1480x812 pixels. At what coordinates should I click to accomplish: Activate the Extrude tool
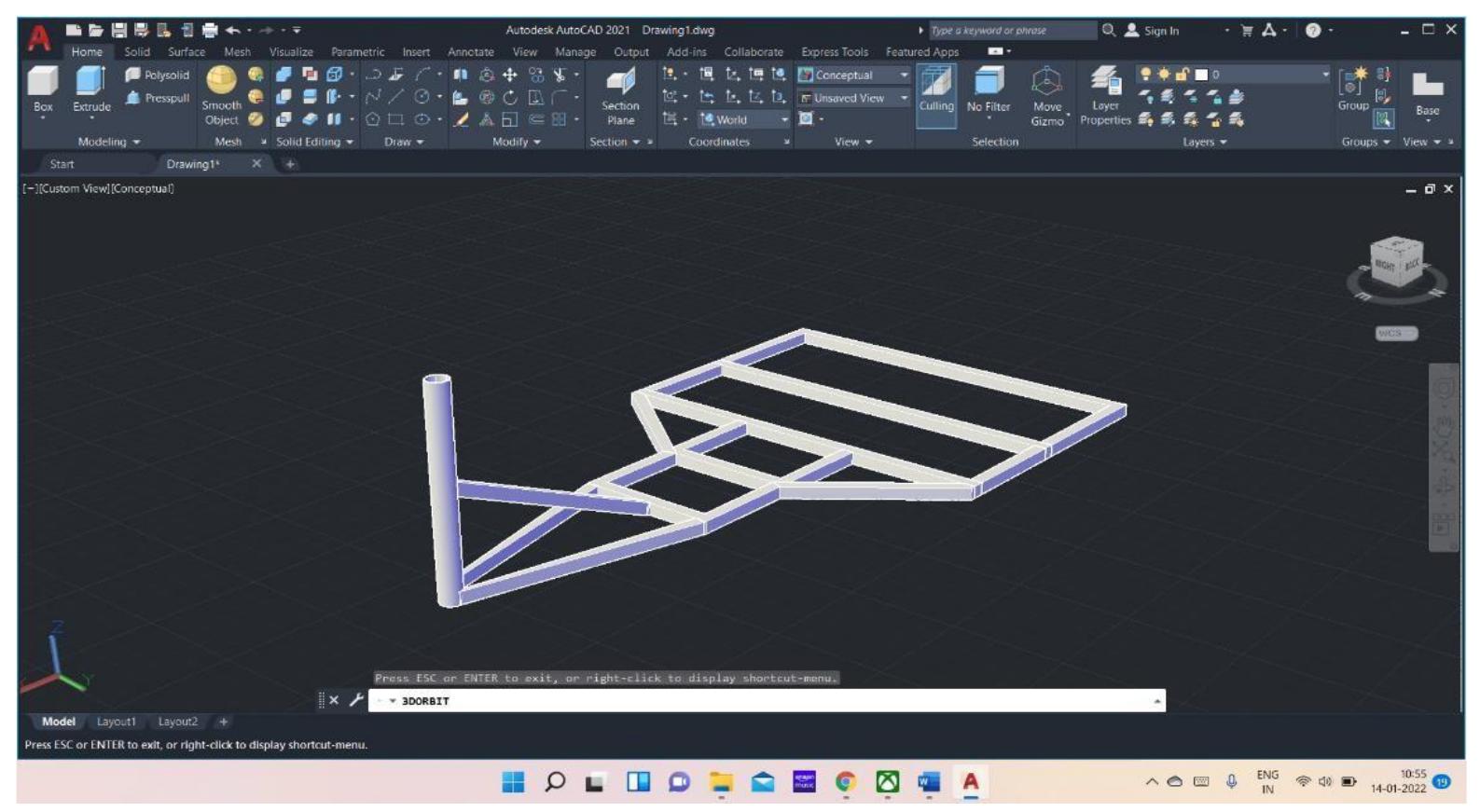[x=91, y=89]
